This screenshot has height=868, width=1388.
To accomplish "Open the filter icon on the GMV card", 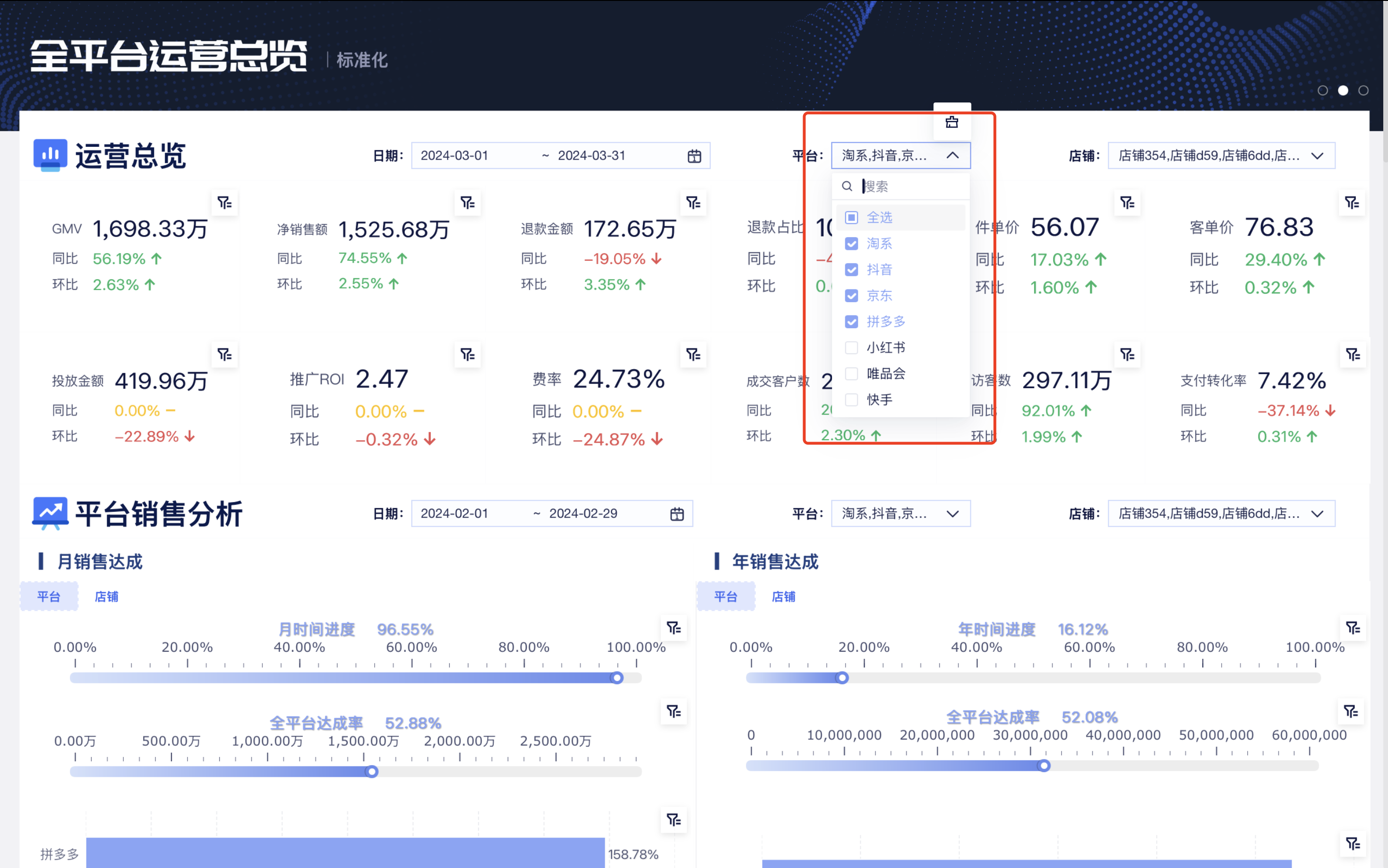I will click(224, 203).
